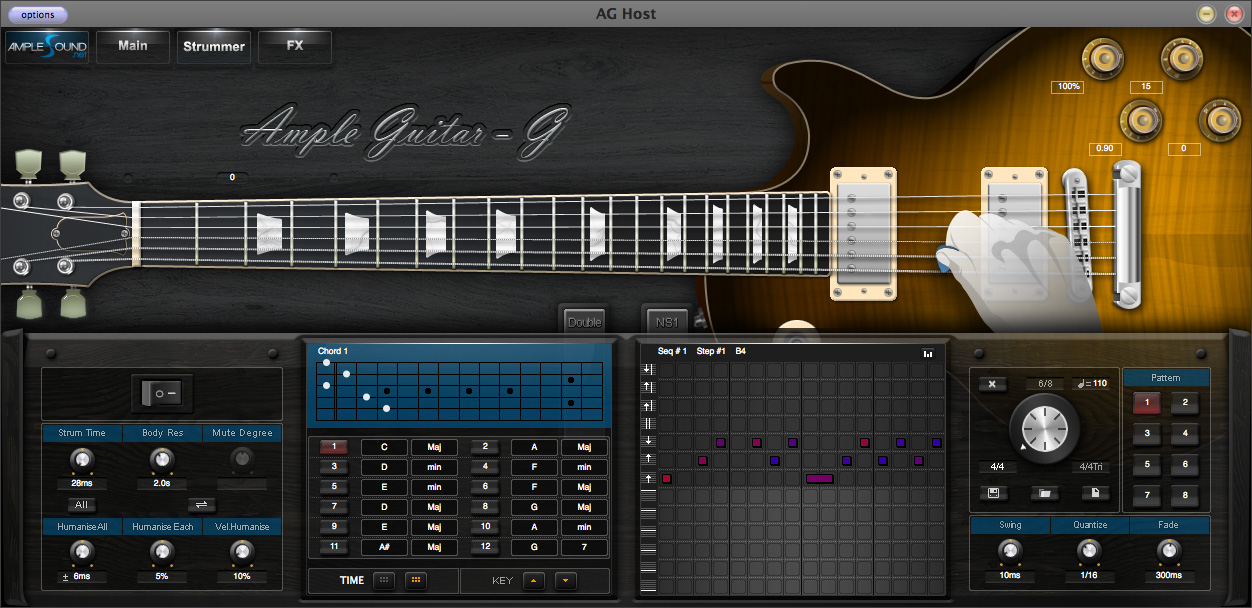Open the min type dropdown for chord 10
Viewport: 1252px width, 608px height.
pyautogui.click(x=584, y=527)
